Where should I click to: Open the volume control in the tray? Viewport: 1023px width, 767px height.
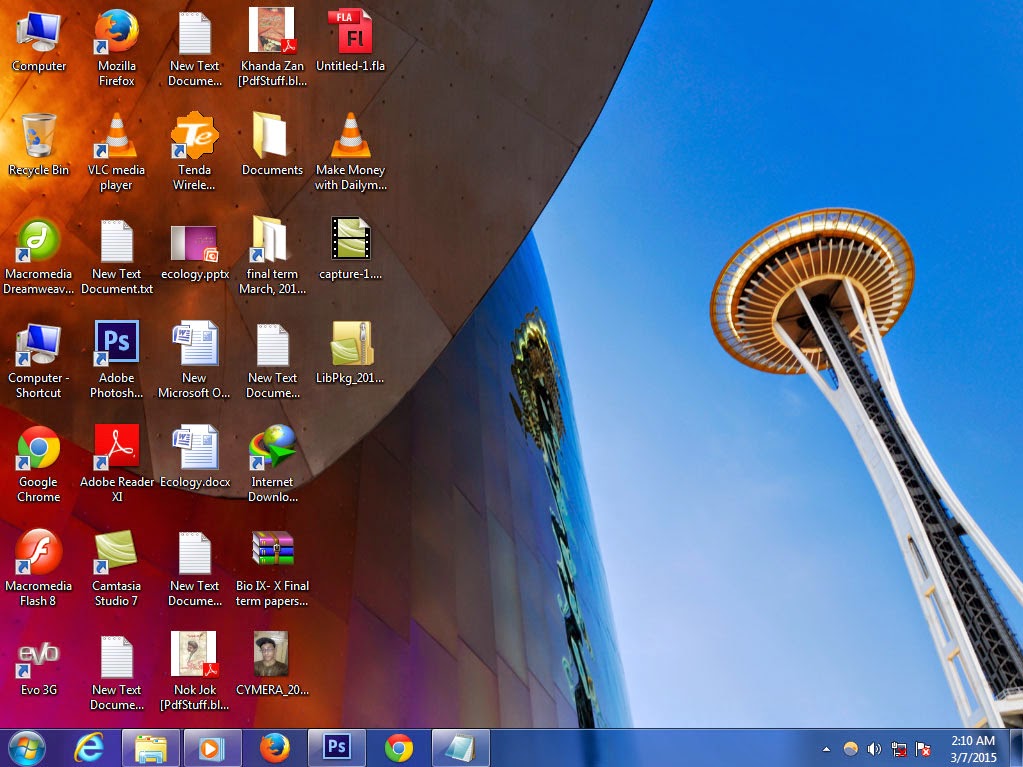click(x=874, y=749)
